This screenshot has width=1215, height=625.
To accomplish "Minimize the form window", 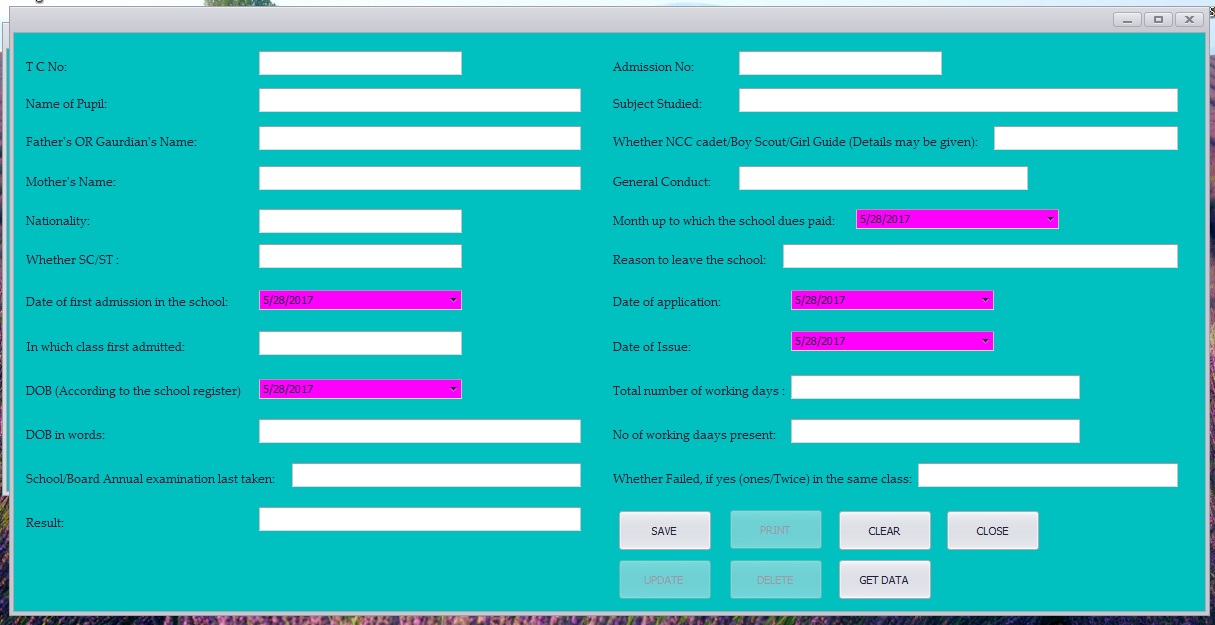I will coord(1127,19).
